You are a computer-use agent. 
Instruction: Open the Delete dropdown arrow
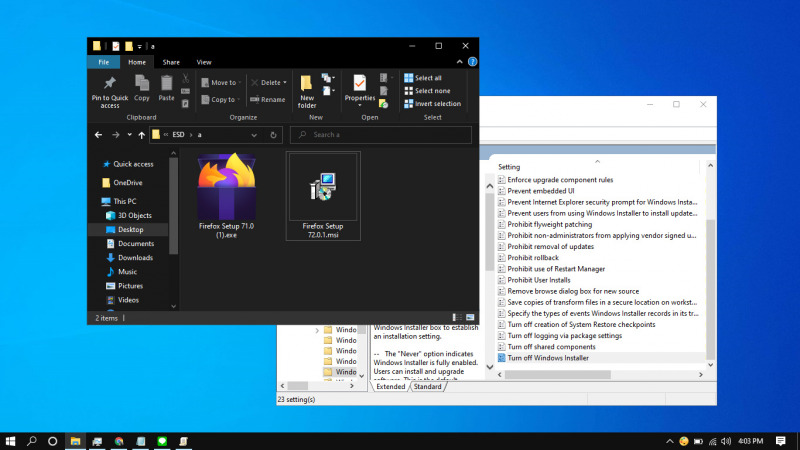[285, 82]
